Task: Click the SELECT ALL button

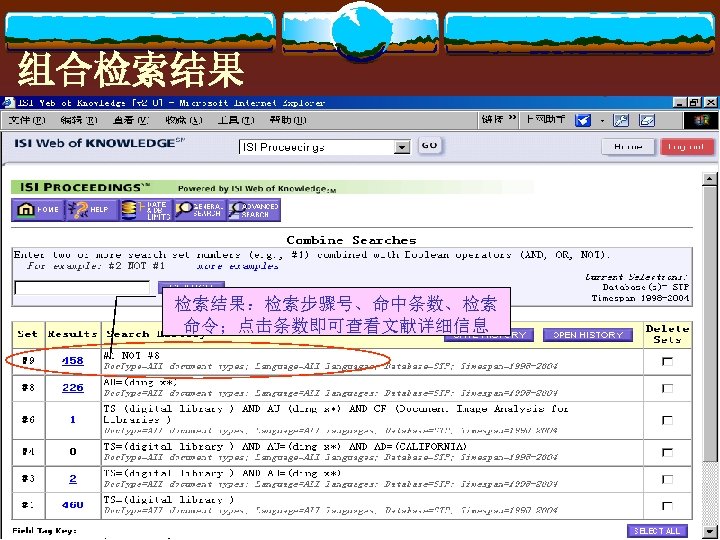Action: (x=657, y=531)
